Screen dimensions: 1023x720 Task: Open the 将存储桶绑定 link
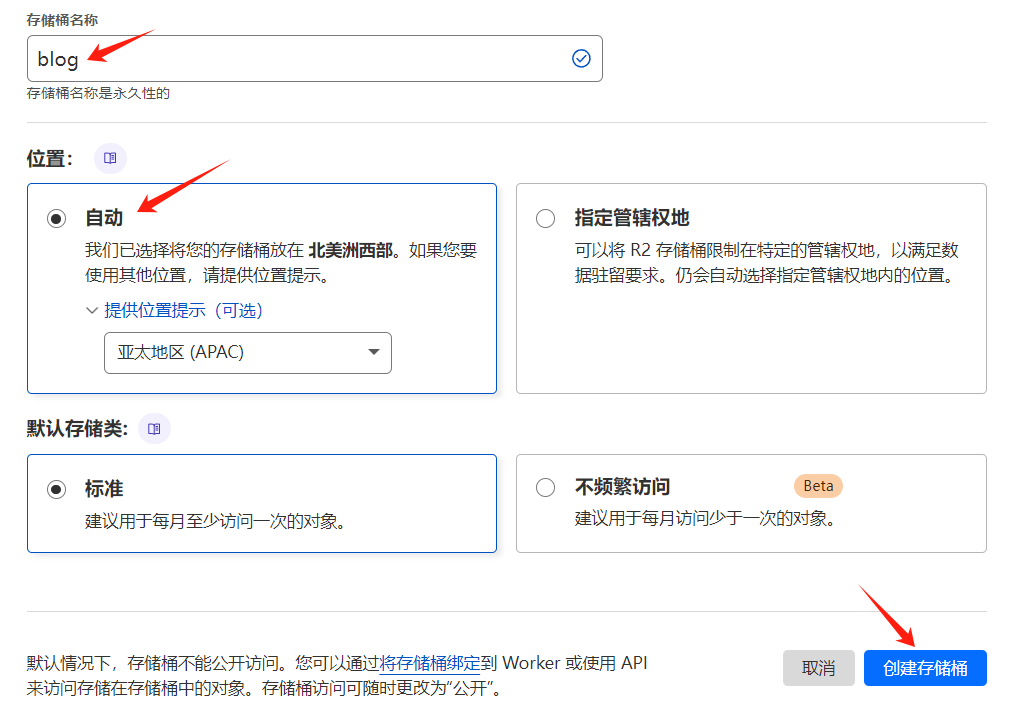[428, 662]
